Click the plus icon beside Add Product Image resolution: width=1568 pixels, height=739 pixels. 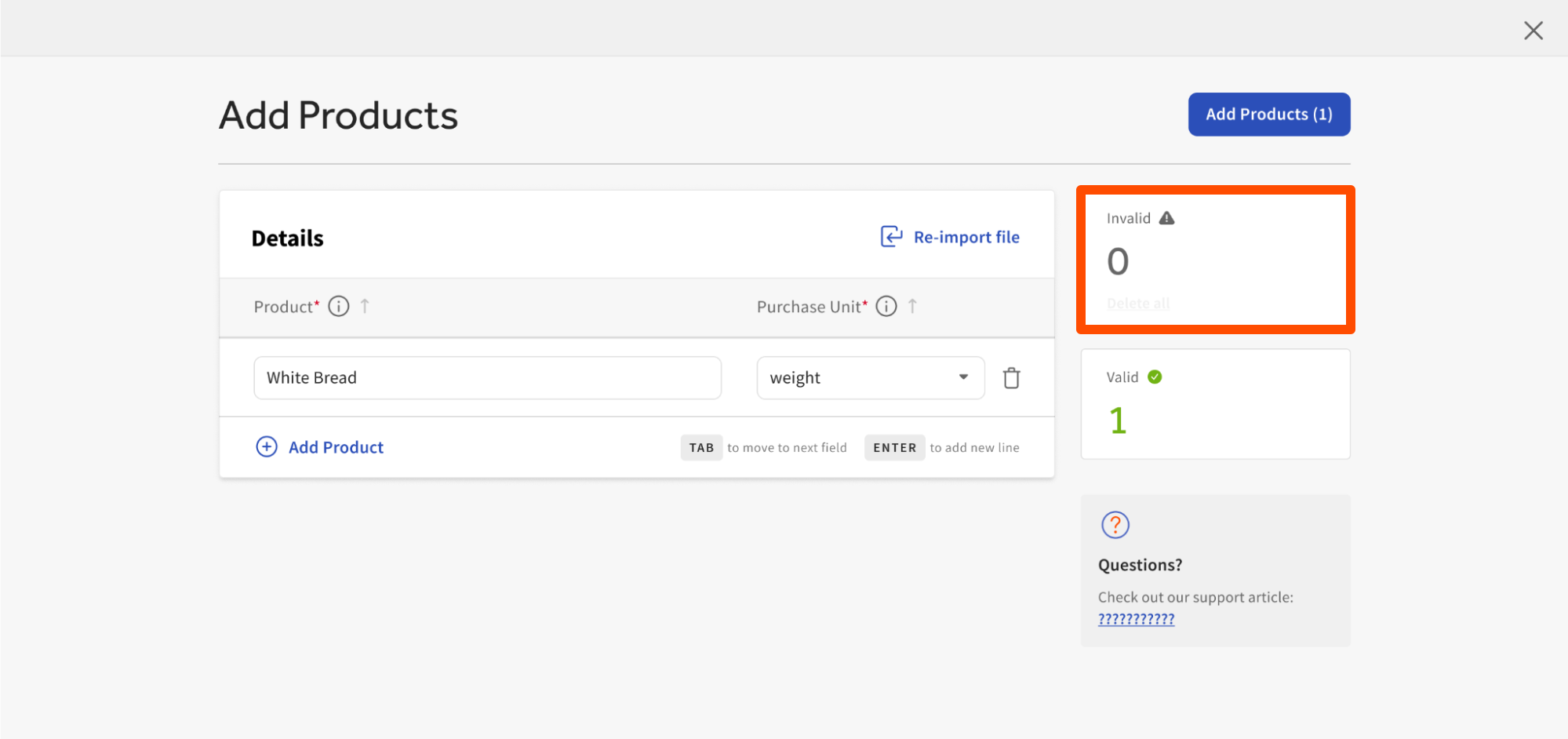[267, 446]
